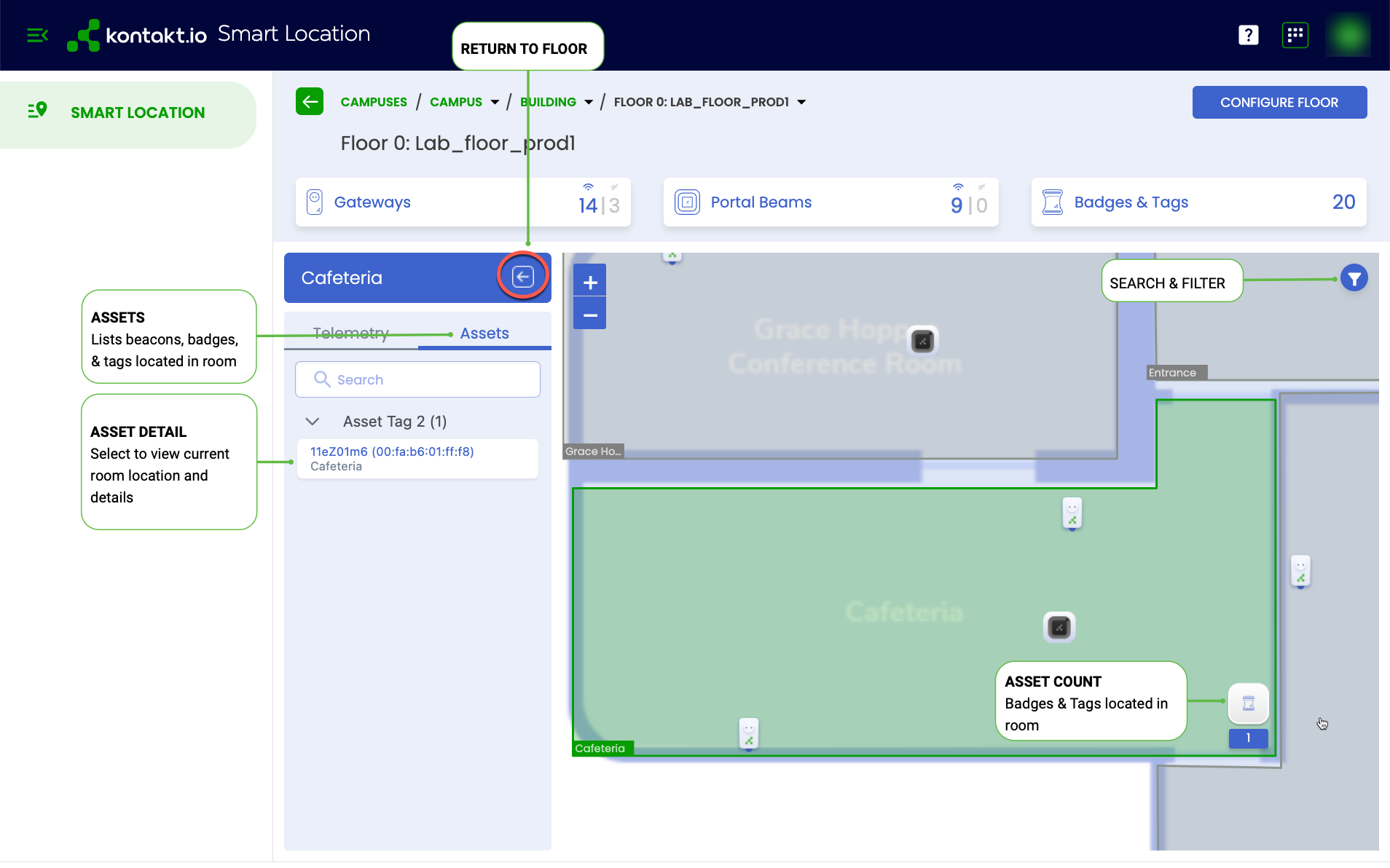Click the Configure Floor button
The height and width of the screenshot is (868, 1390).
[x=1279, y=103]
